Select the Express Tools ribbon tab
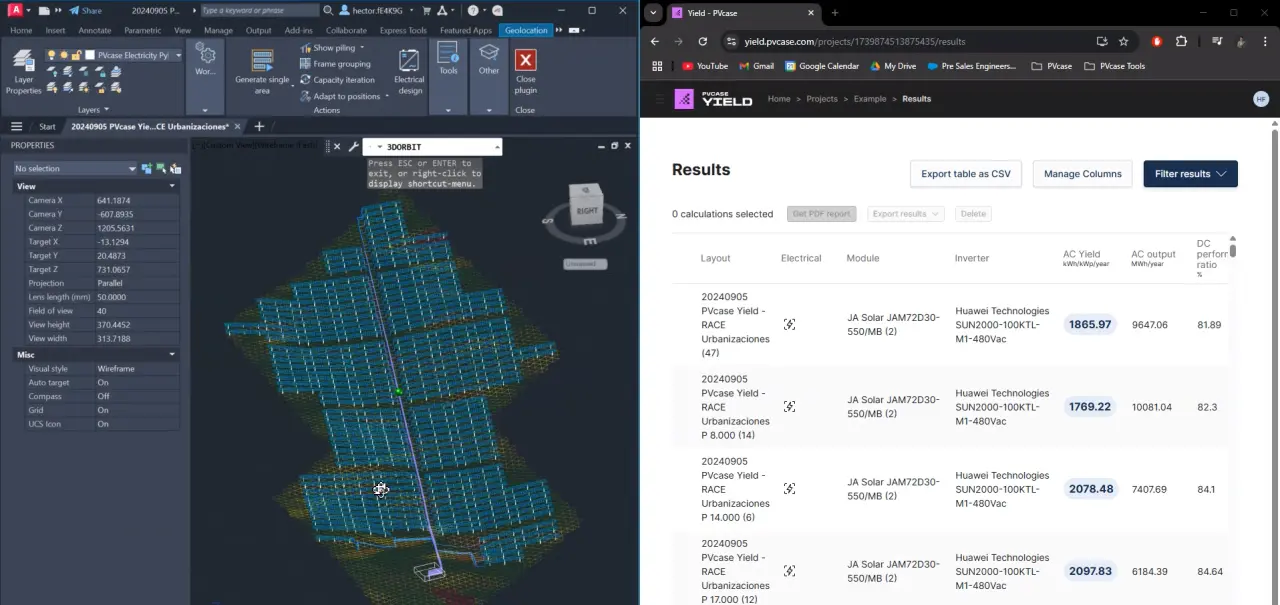The width and height of the screenshot is (1280, 605). (403, 30)
